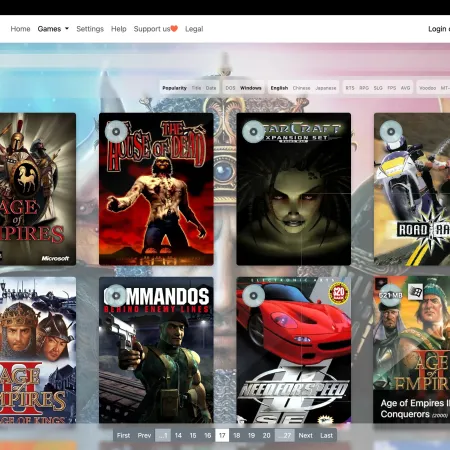Go to page 16

point(208,435)
